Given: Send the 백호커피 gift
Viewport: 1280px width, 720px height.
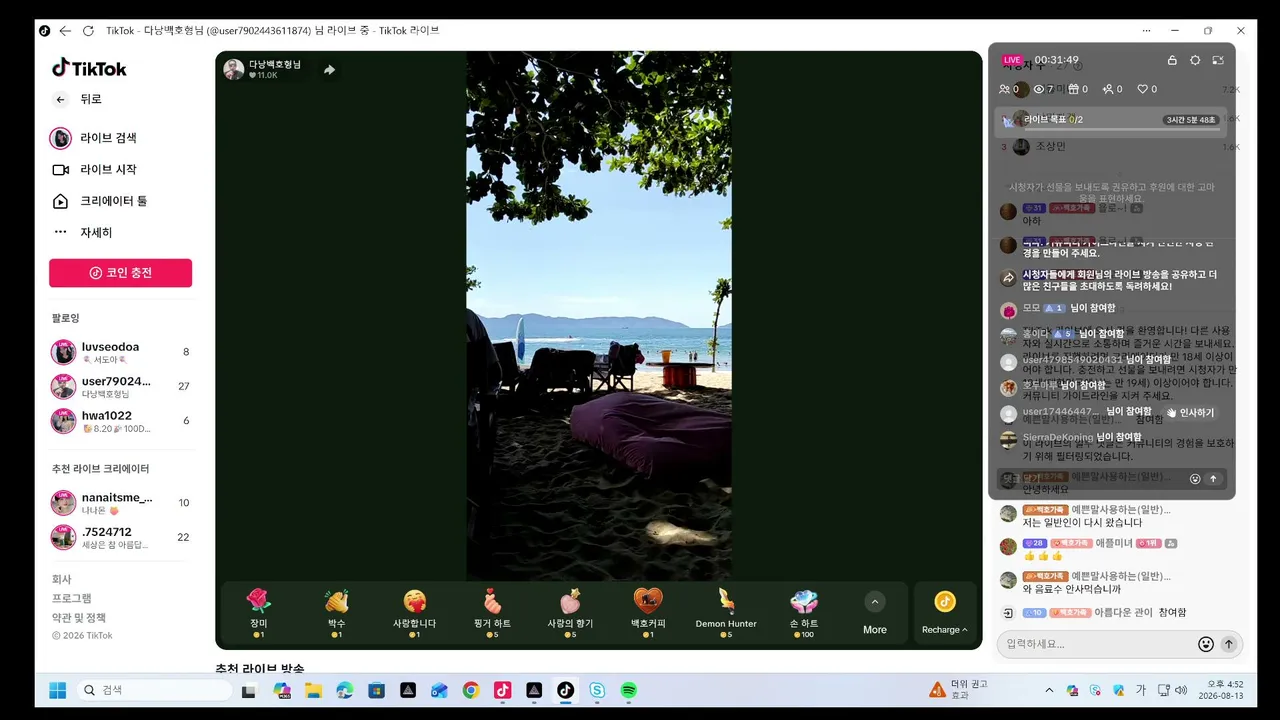Looking at the screenshot, I should click(x=648, y=612).
